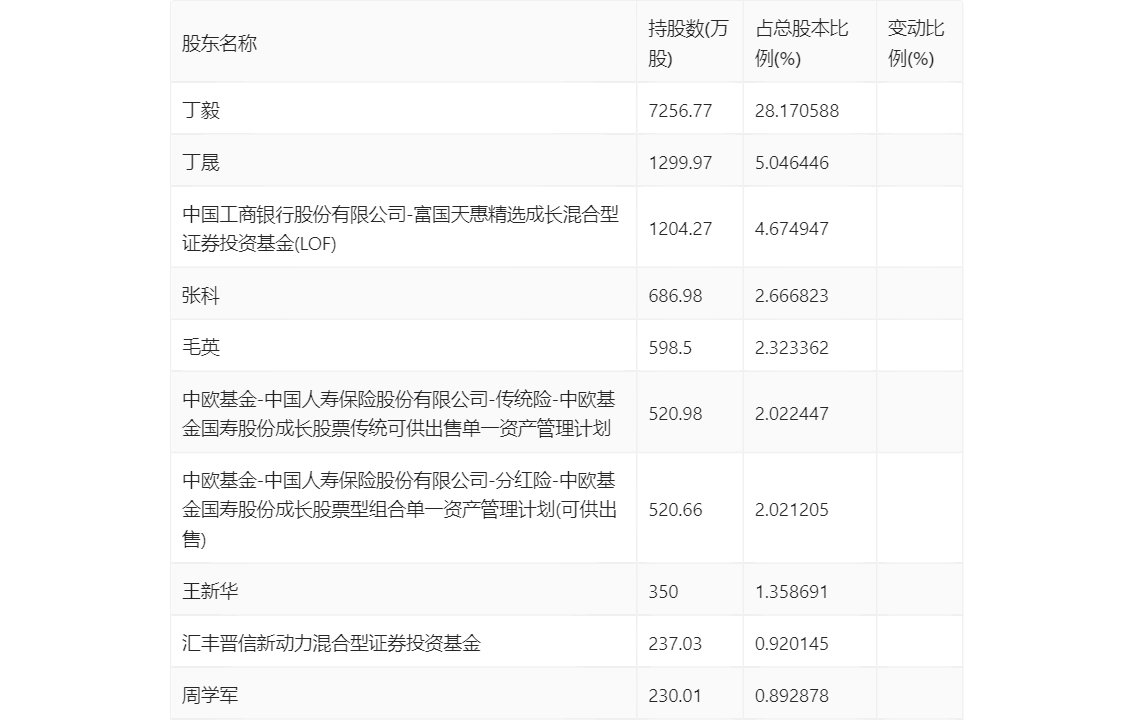Viewport: 1134px width, 720px height.
Task: Click the percentage 2.021205
Action: [792, 510]
